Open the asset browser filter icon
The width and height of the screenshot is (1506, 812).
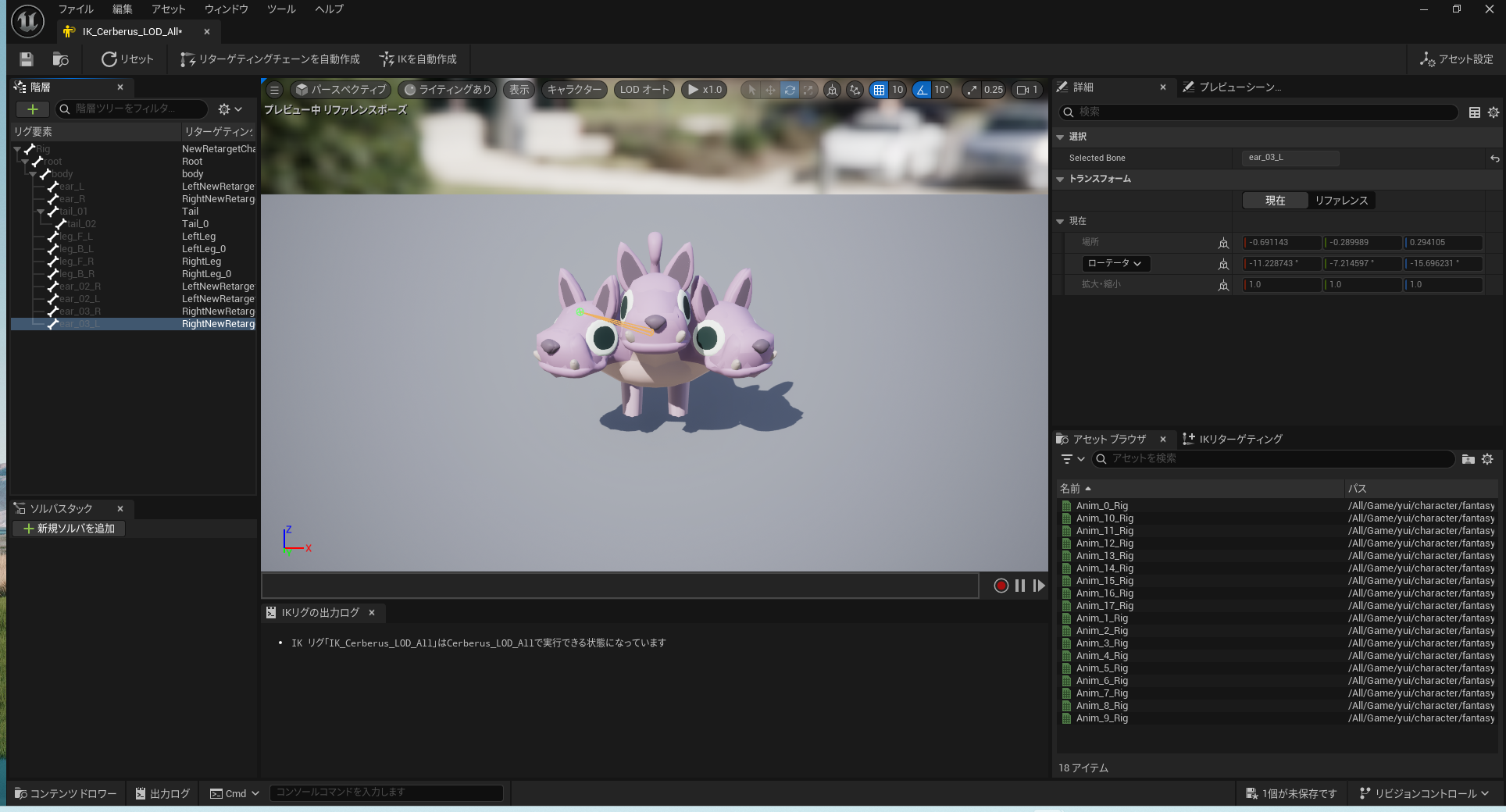(x=1072, y=459)
